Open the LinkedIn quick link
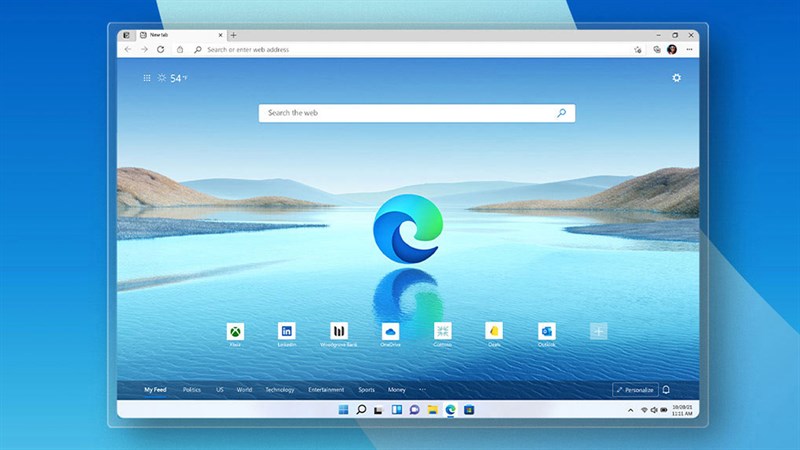The width and height of the screenshot is (800, 450). pyautogui.click(x=287, y=335)
